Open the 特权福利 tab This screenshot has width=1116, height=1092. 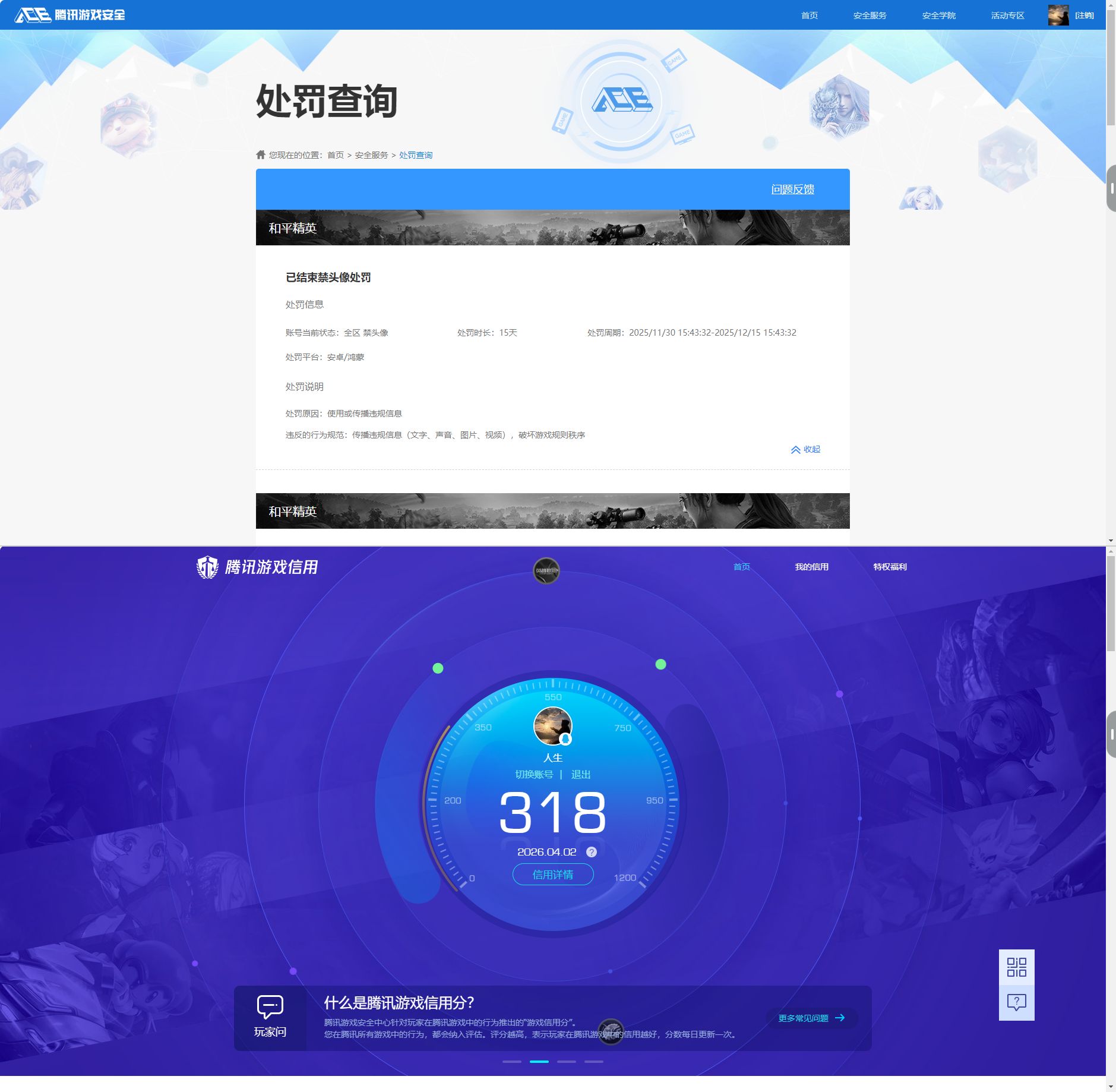point(889,566)
